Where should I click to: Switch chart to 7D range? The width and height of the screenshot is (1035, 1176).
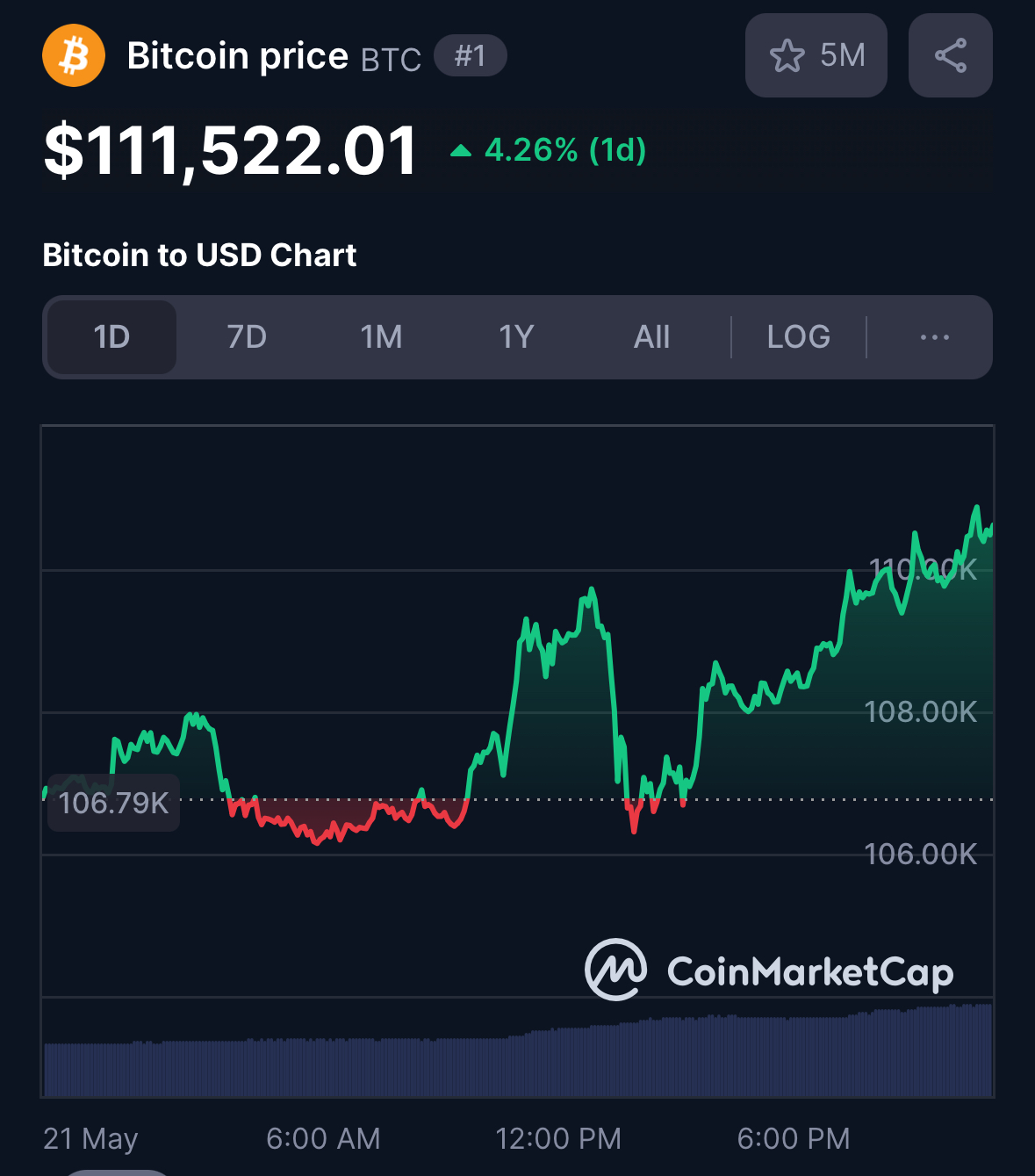click(x=247, y=337)
